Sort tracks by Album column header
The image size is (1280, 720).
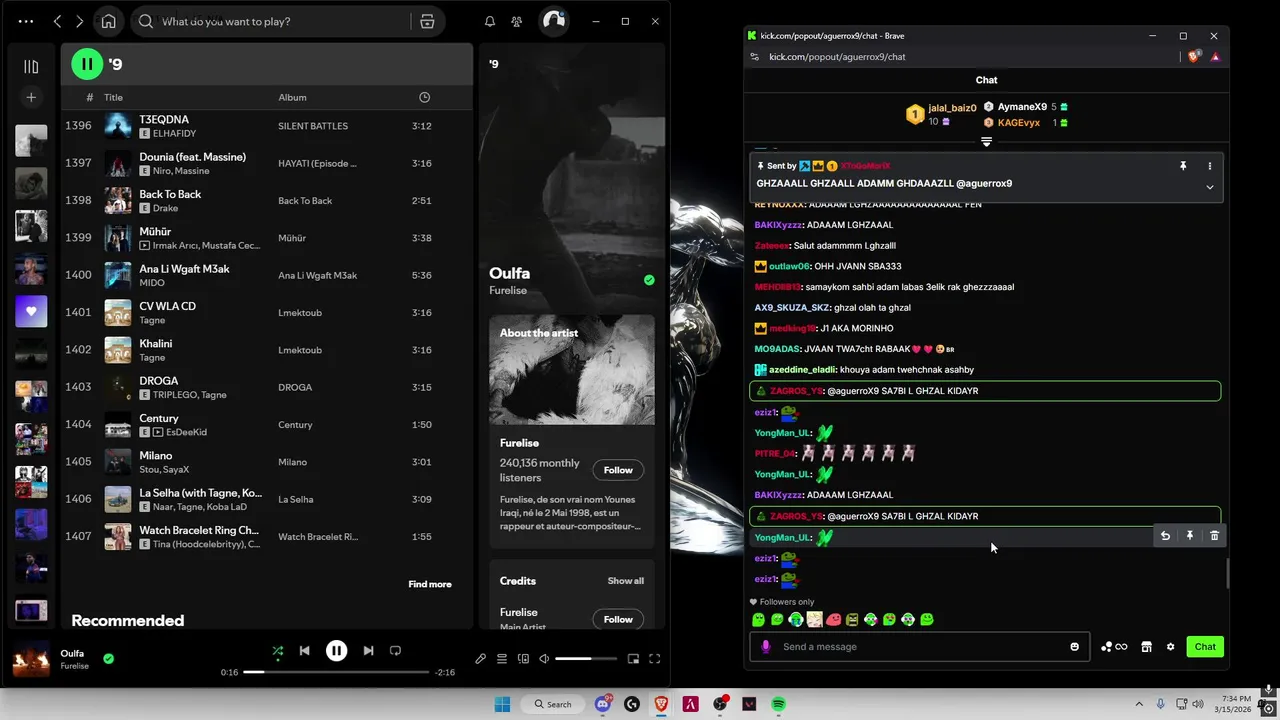tap(292, 97)
